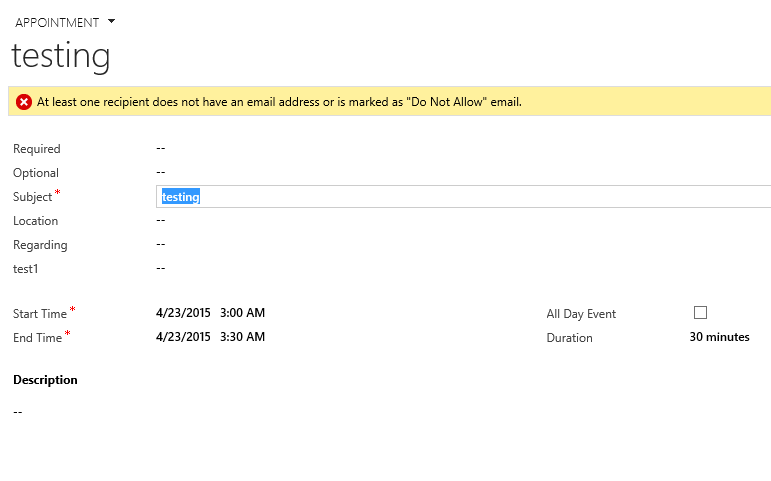This screenshot has width=771, height=481.
Task: Click the Subject input field containing testing
Action: pos(463,197)
